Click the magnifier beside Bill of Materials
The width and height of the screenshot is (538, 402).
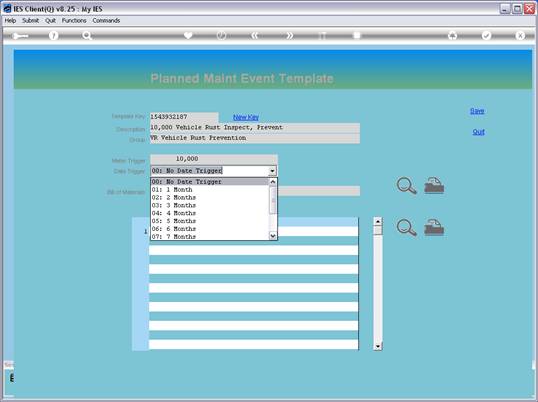click(x=406, y=186)
